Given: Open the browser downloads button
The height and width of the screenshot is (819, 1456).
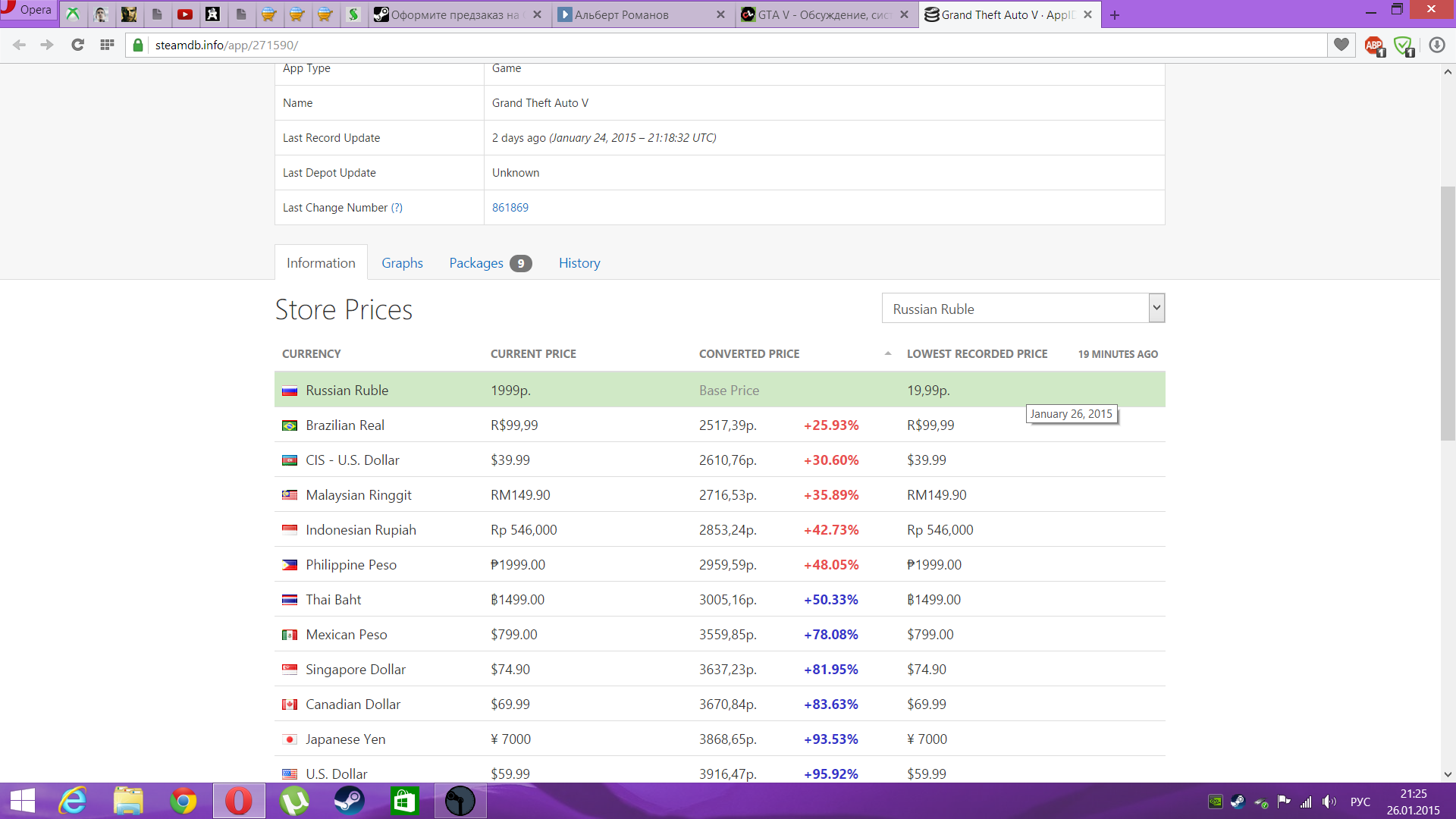Looking at the screenshot, I should (x=1436, y=45).
